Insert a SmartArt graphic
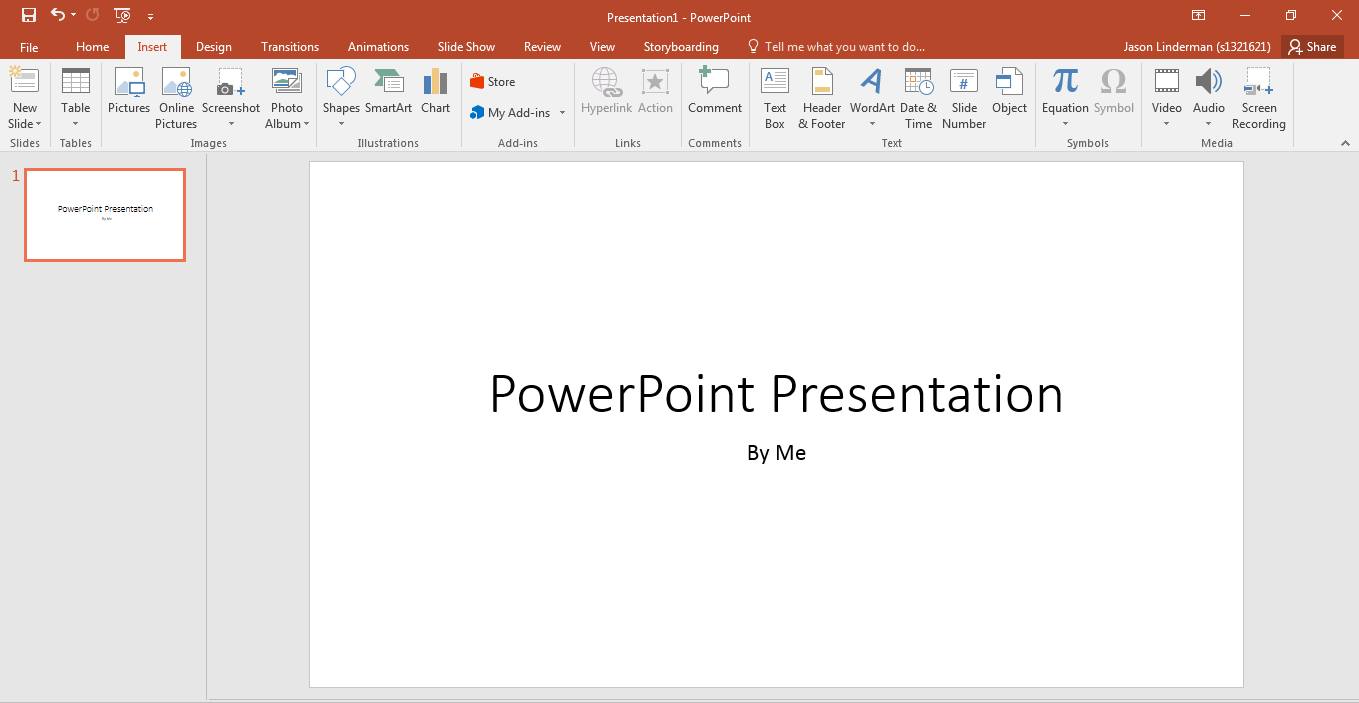Image resolution: width=1359 pixels, height=703 pixels. [388, 97]
